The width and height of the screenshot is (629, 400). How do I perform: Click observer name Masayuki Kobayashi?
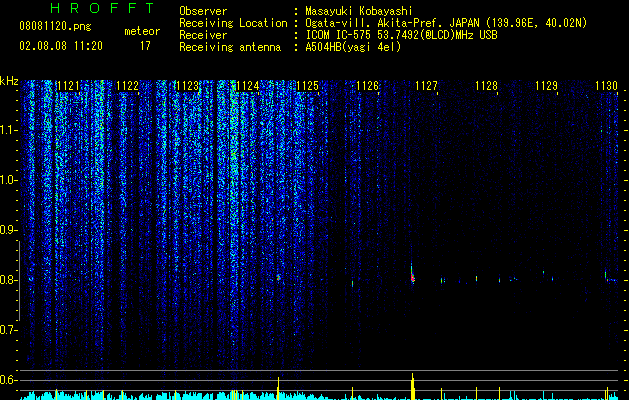pyautogui.click(x=359, y=11)
